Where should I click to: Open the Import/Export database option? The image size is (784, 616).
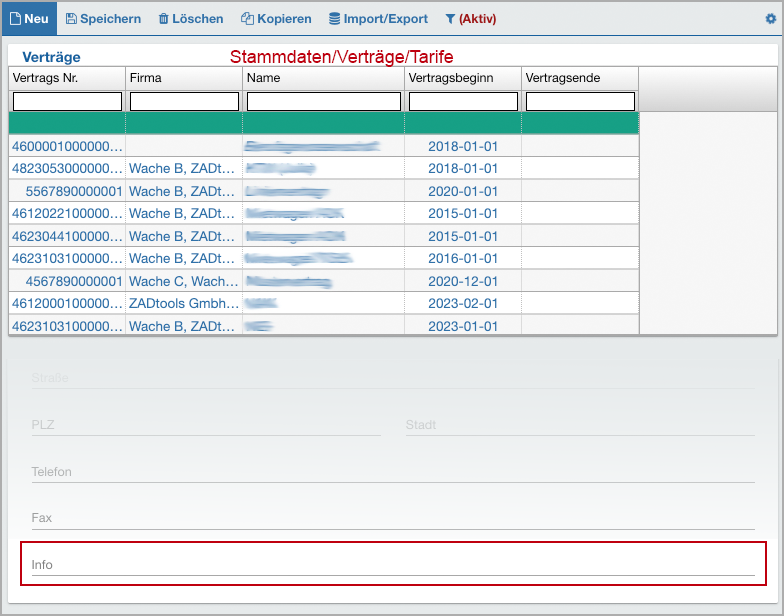378,19
